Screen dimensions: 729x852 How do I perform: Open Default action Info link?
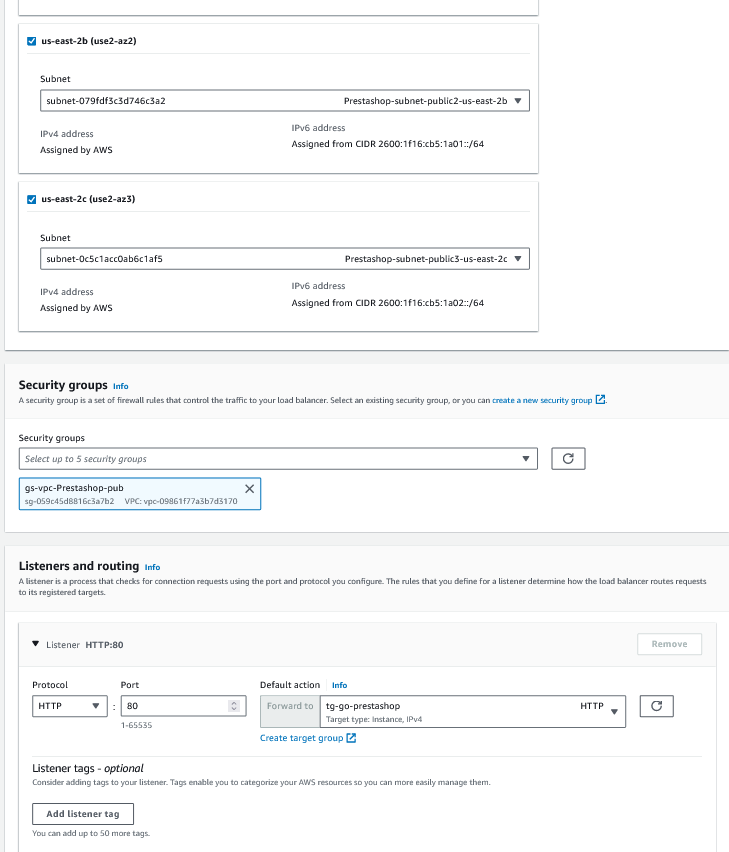[x=340, y=686]
